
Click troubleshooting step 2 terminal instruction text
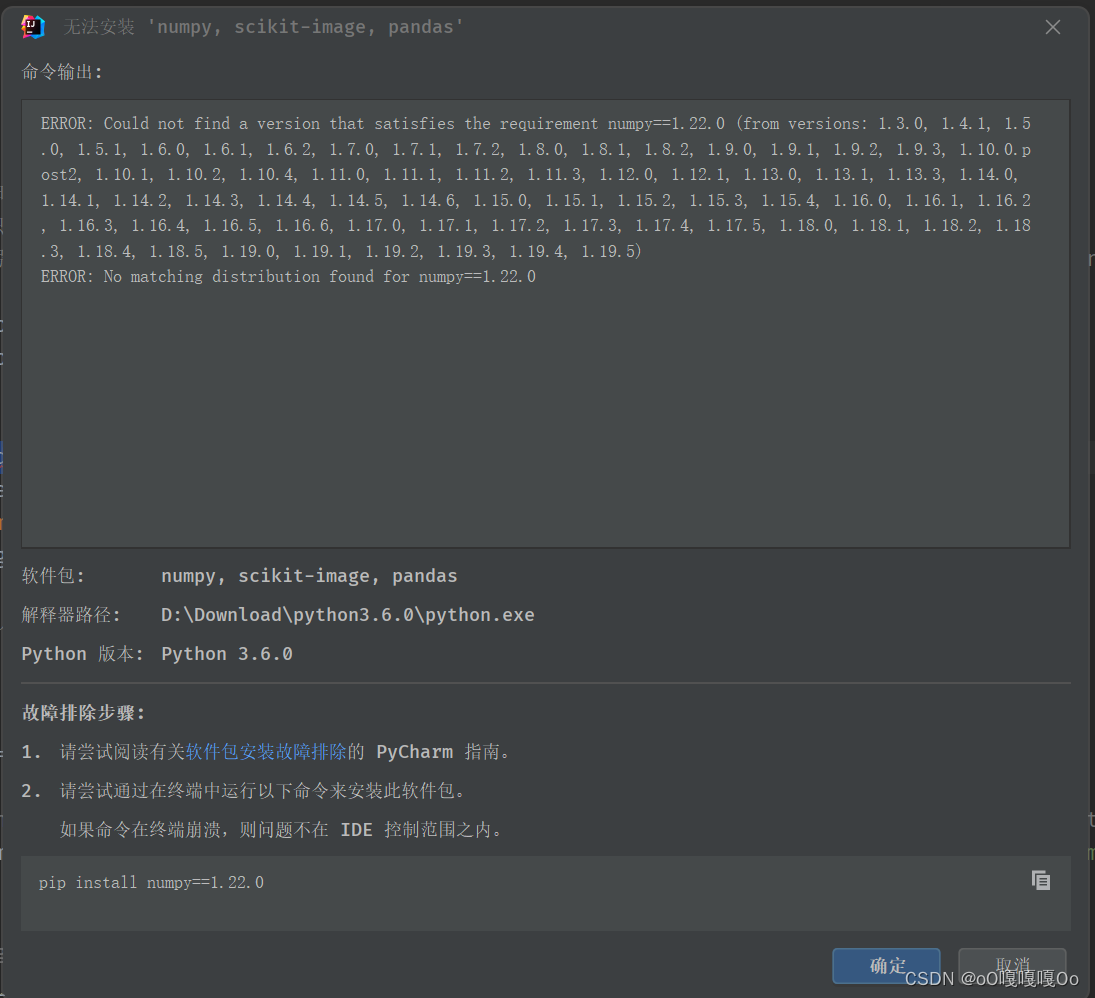(x=263, y=791)
